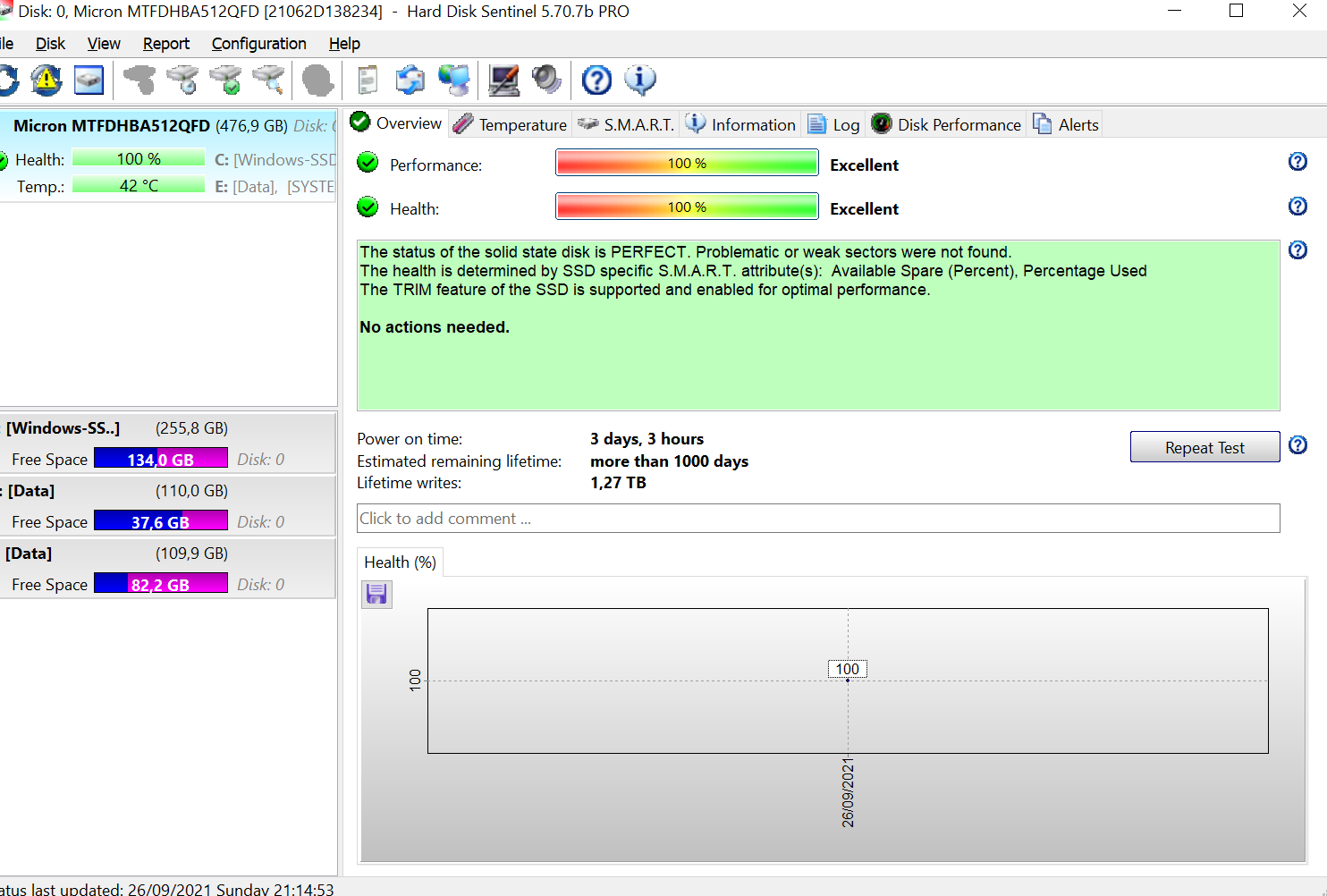Click the Repeat Test button
The image size is (1327, 896).
tap(1204, 447)
